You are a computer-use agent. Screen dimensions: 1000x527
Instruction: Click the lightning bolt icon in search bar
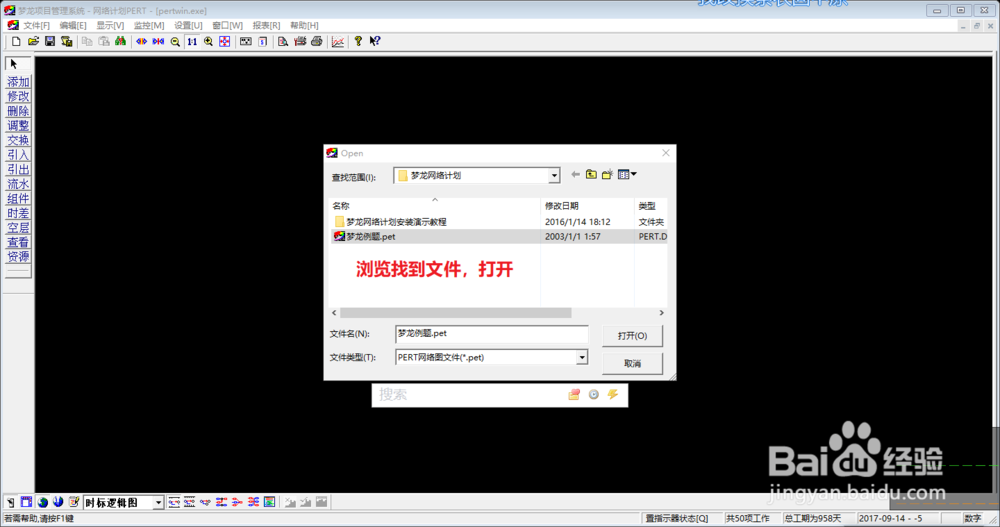[x=613, y=394]
